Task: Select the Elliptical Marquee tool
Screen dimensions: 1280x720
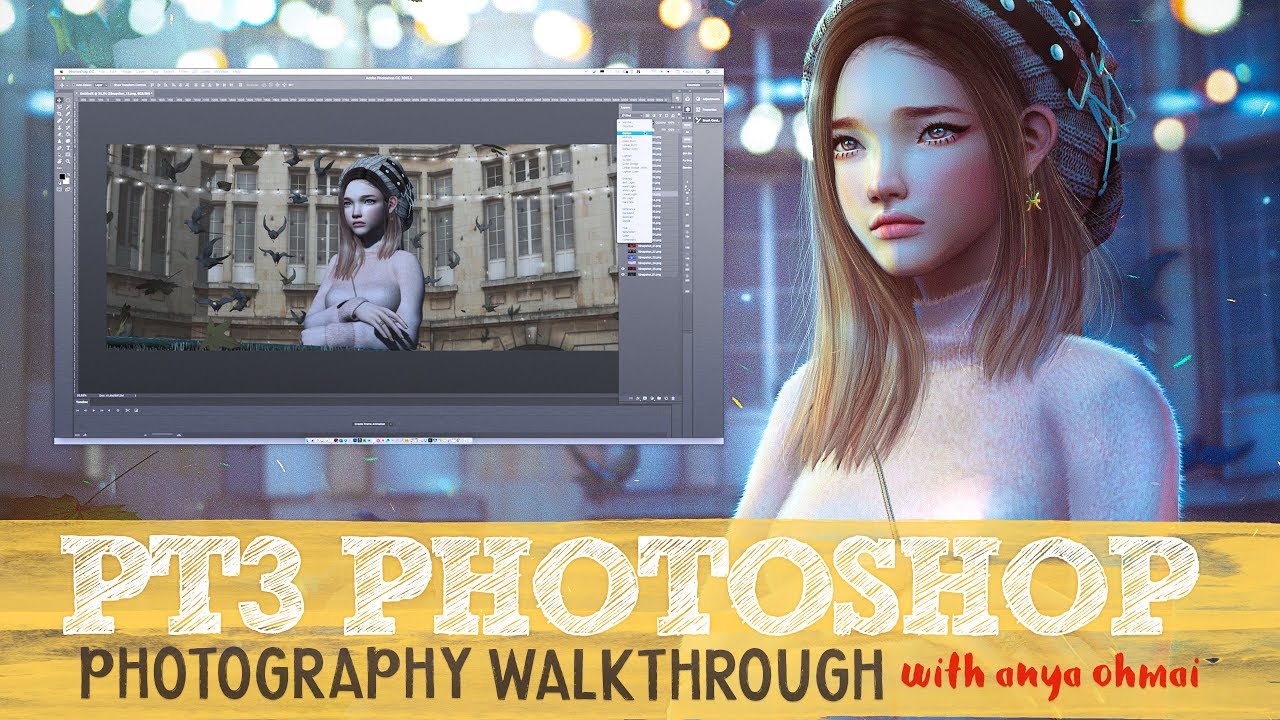Action: click(68, 100)
